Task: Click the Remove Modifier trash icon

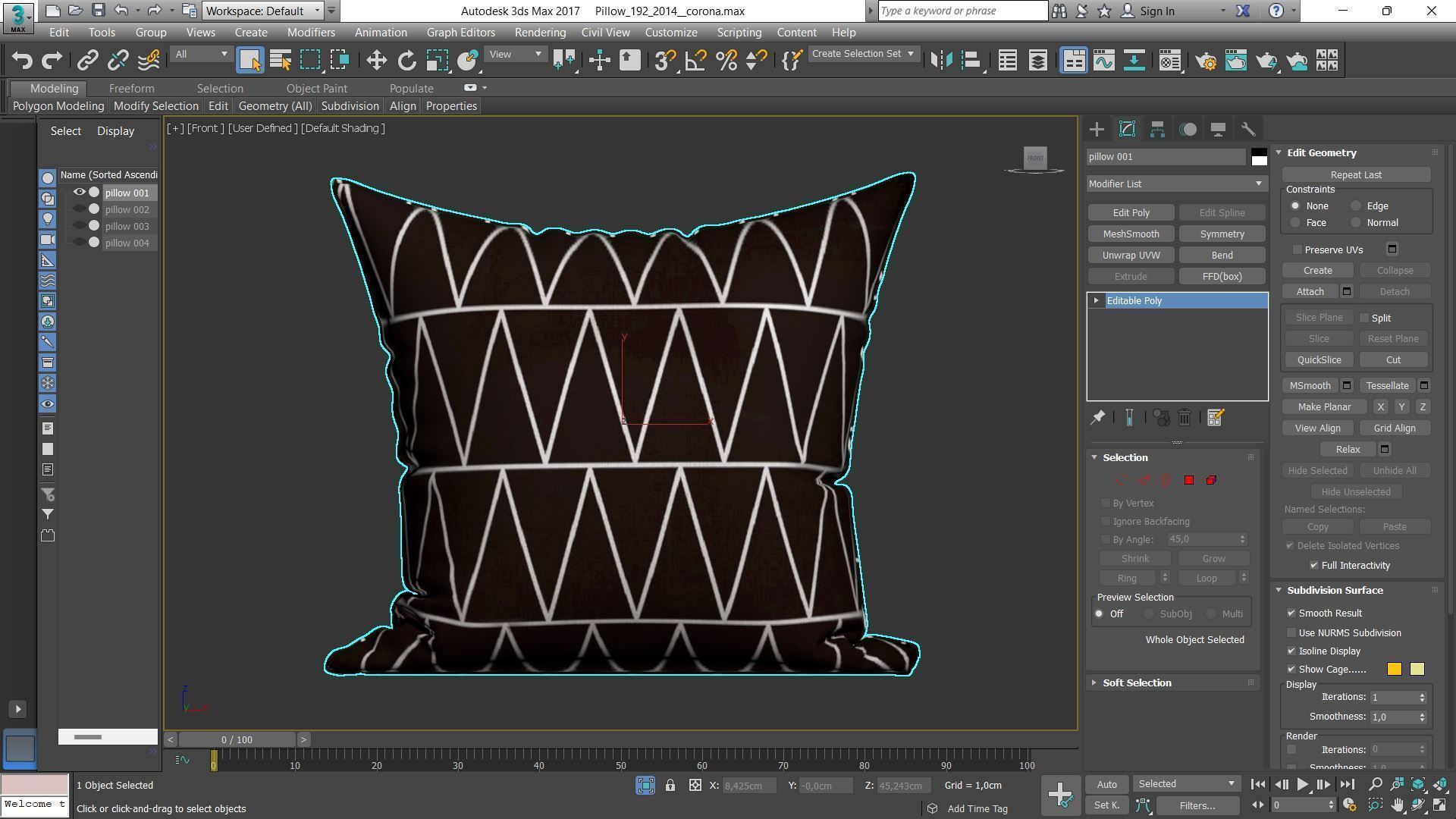Action: (x=1185, y=417)
